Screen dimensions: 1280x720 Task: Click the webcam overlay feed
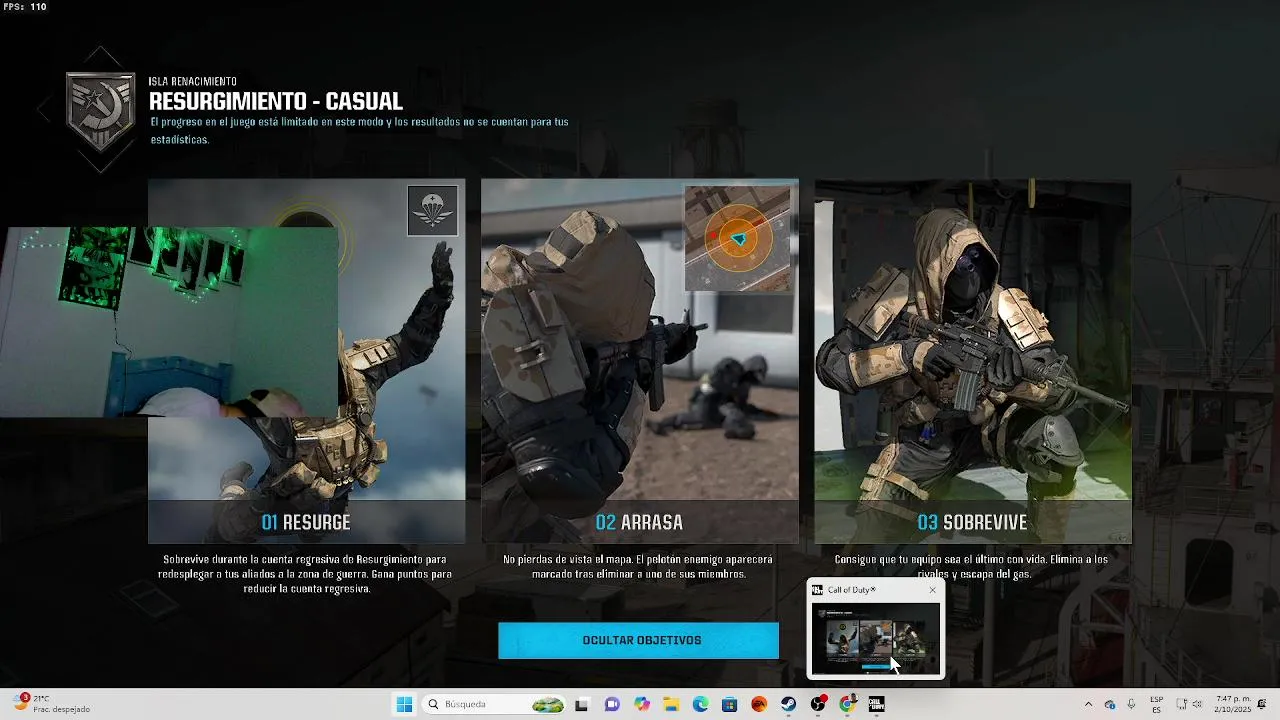pyautogui.click(x=168, y=322)
